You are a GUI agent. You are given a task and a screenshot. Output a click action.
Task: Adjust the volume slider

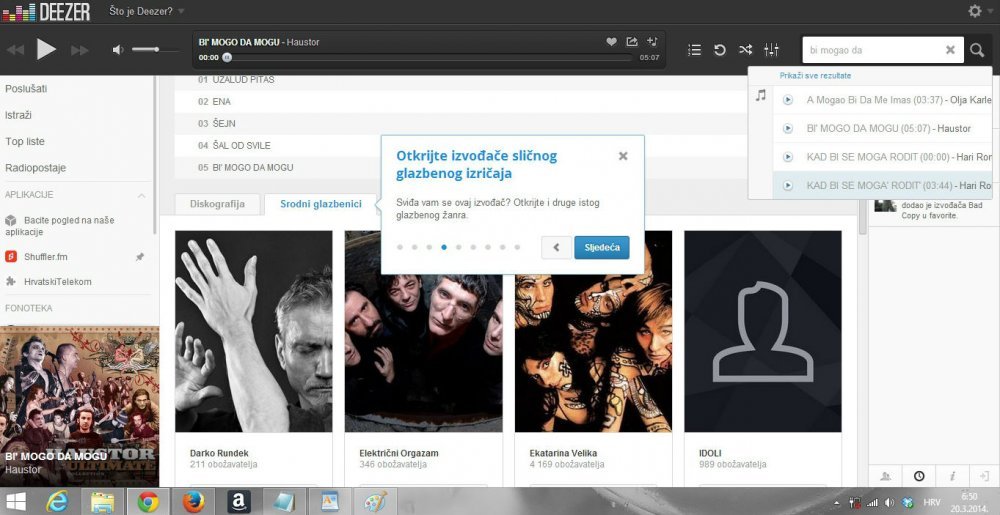155,49
